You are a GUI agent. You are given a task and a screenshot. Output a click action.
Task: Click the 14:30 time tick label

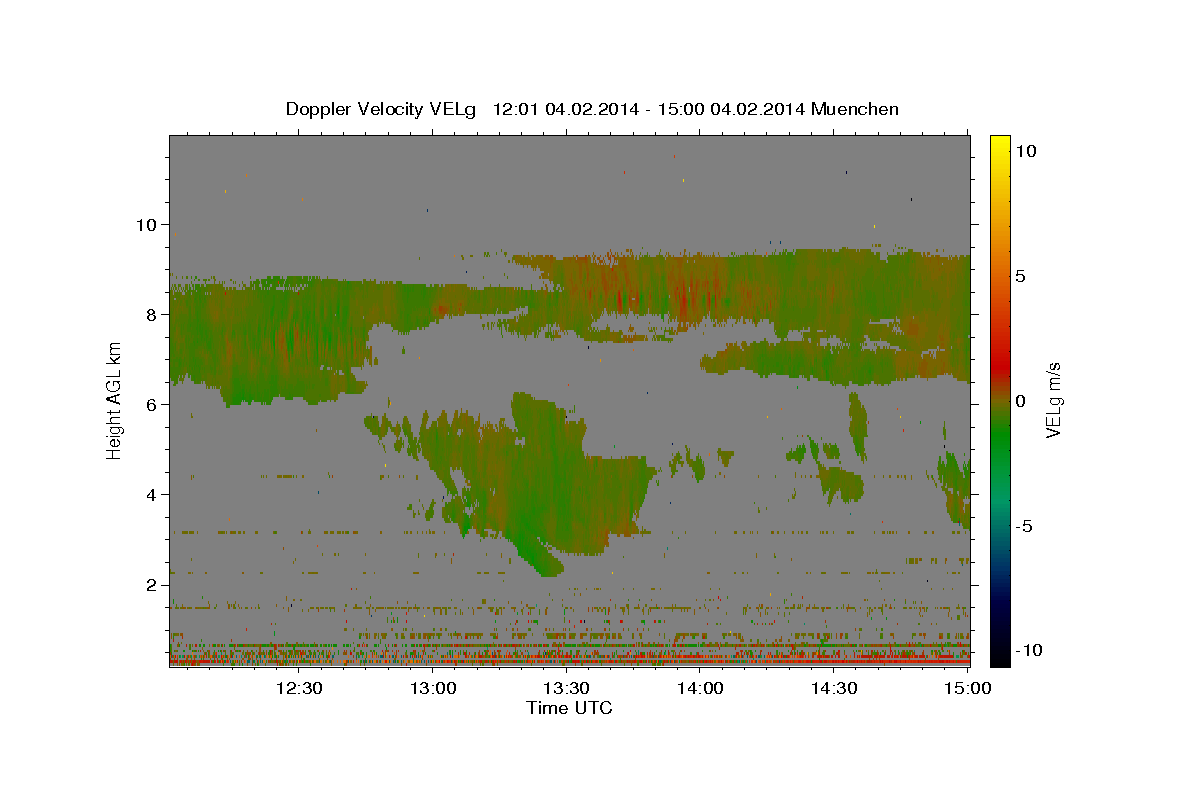click(x=833, y=688)
